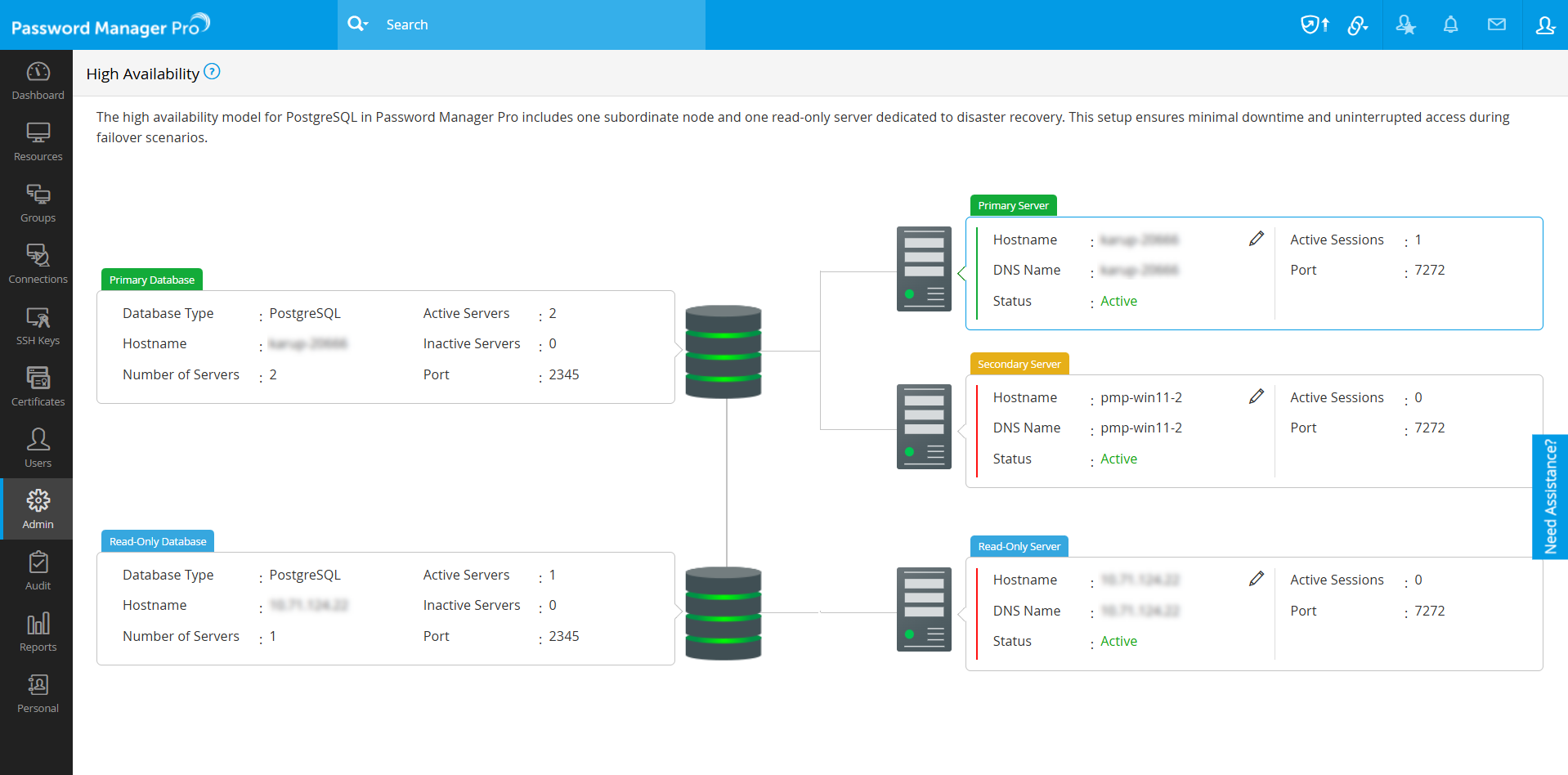Image resolution: width=1568 pixels, height=775 pixels.
Task: Open the mail envelope icon
Action: (1496, 25)
